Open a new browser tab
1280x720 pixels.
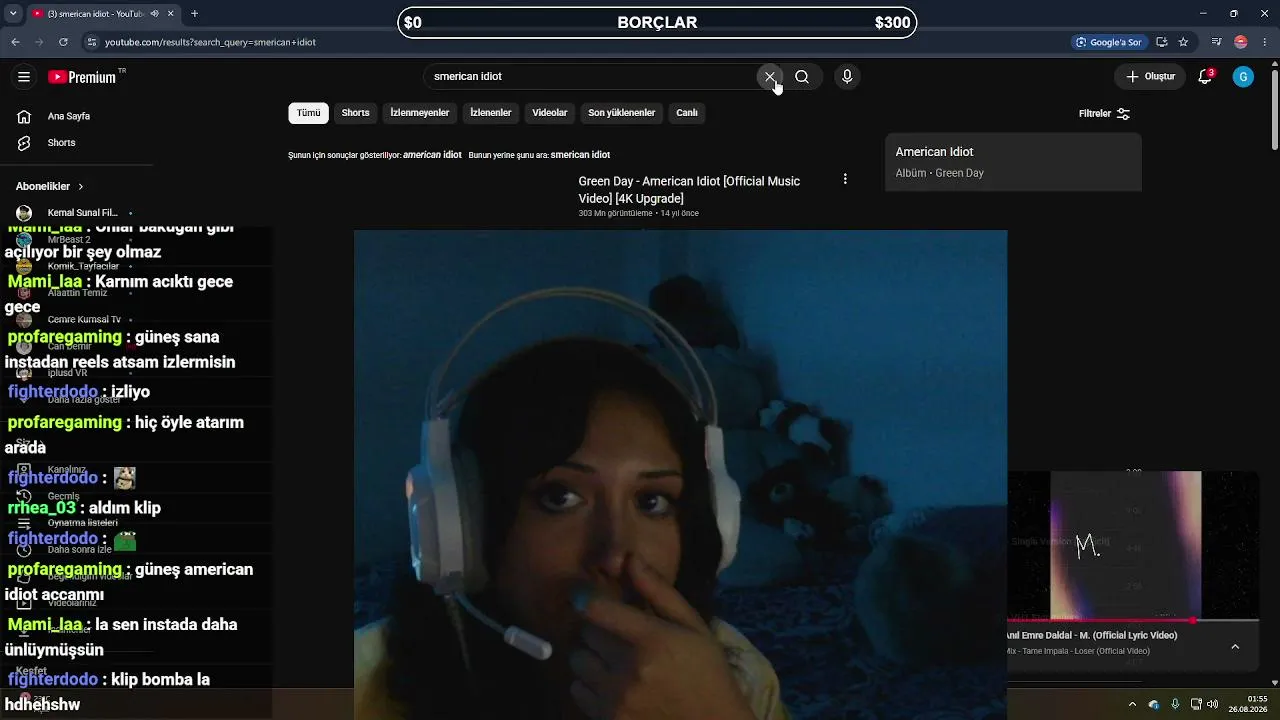pyautogui.click(x=194, y=14)
